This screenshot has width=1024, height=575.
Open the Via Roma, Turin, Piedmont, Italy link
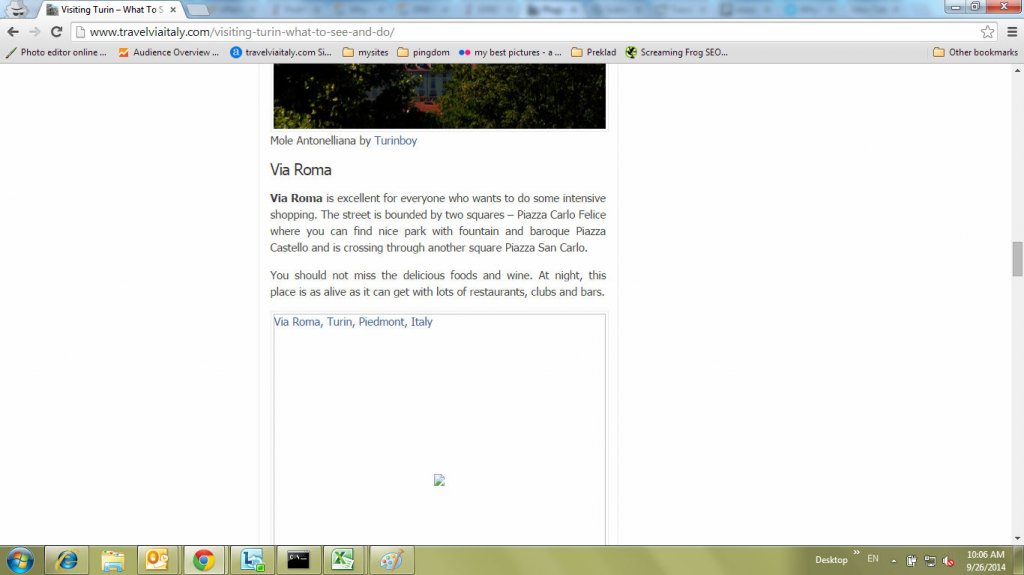[353, 321]
